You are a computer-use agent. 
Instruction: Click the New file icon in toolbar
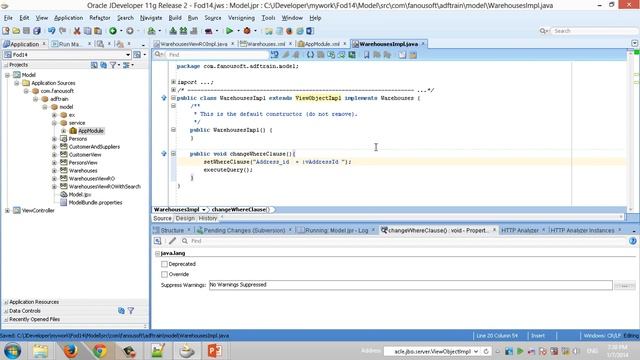pos(6,31)
